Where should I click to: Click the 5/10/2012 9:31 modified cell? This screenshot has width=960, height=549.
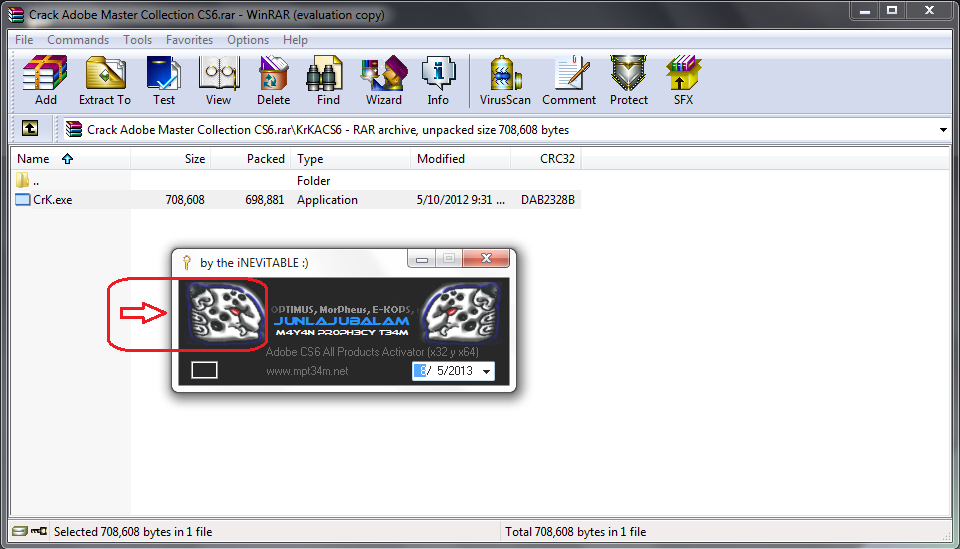click(x=460, y=200)
